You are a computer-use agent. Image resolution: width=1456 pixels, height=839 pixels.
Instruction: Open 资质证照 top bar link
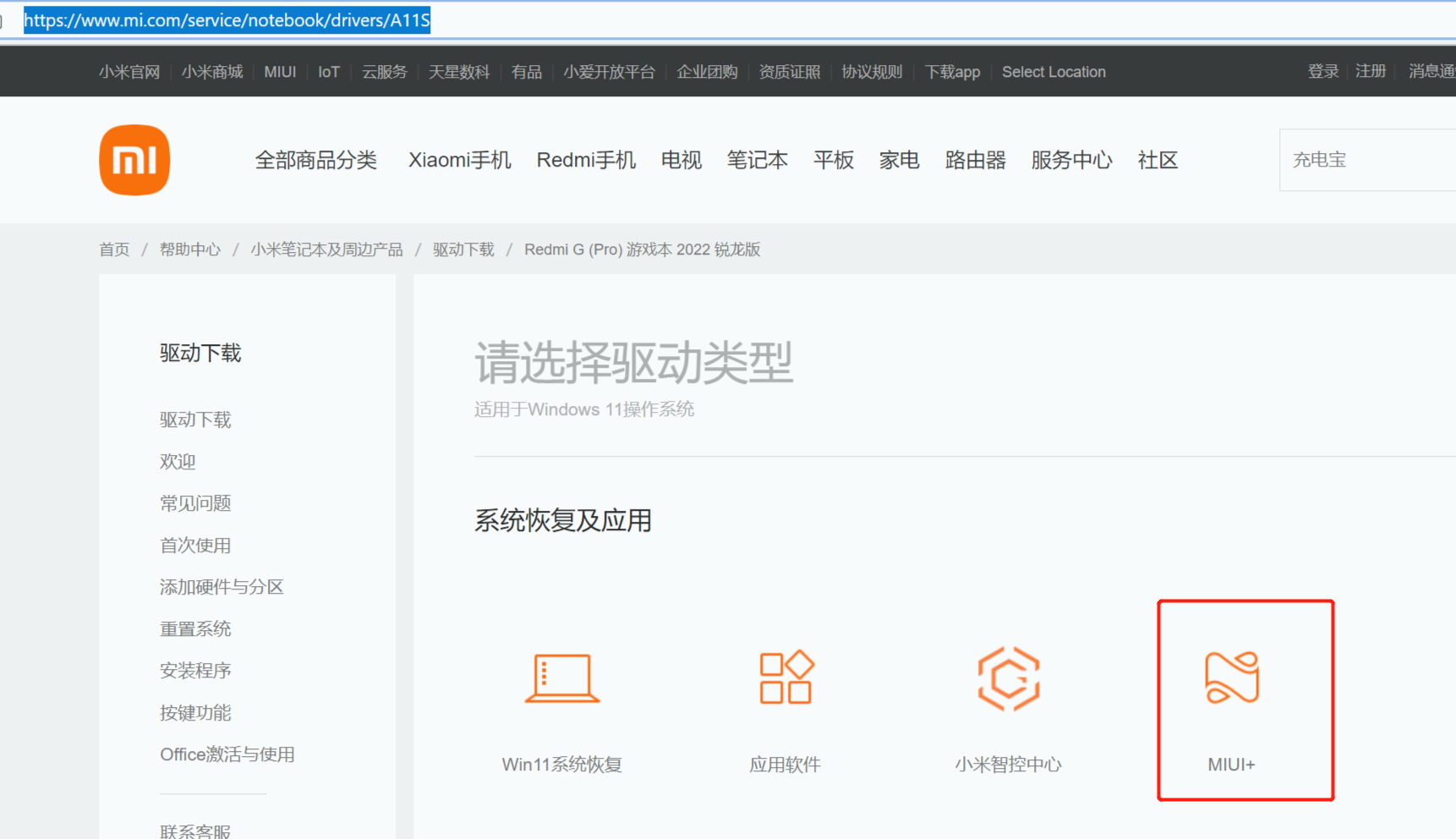(790, 72)
